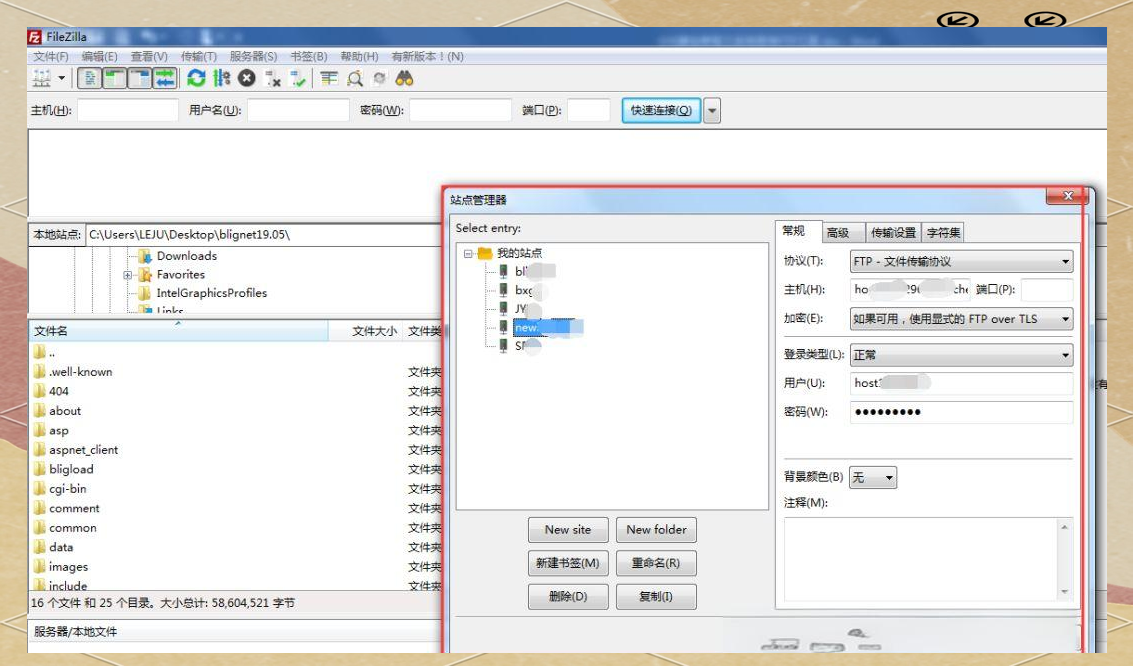Open the binoculars file search icon
Viewport: 1133px width, 666px height.
click(x=404, y=78)
